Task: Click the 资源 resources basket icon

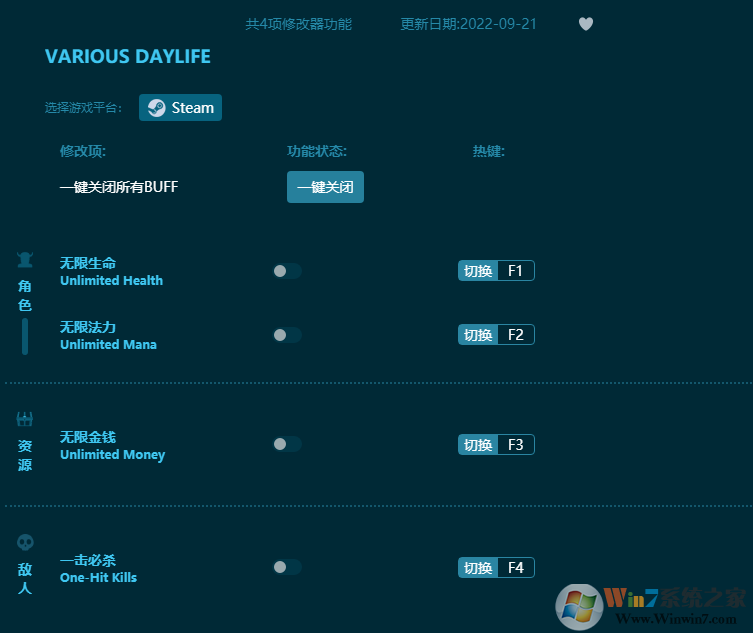Action: (x=24, y=419)
